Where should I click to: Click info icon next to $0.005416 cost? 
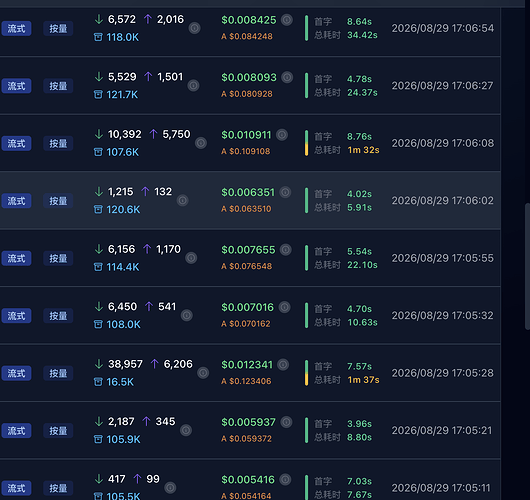pos(285,480)
